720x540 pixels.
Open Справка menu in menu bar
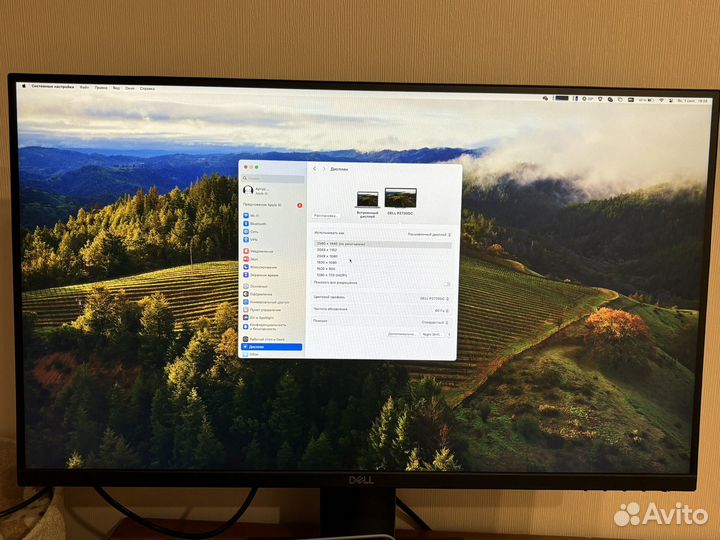[x=147, y=89]
